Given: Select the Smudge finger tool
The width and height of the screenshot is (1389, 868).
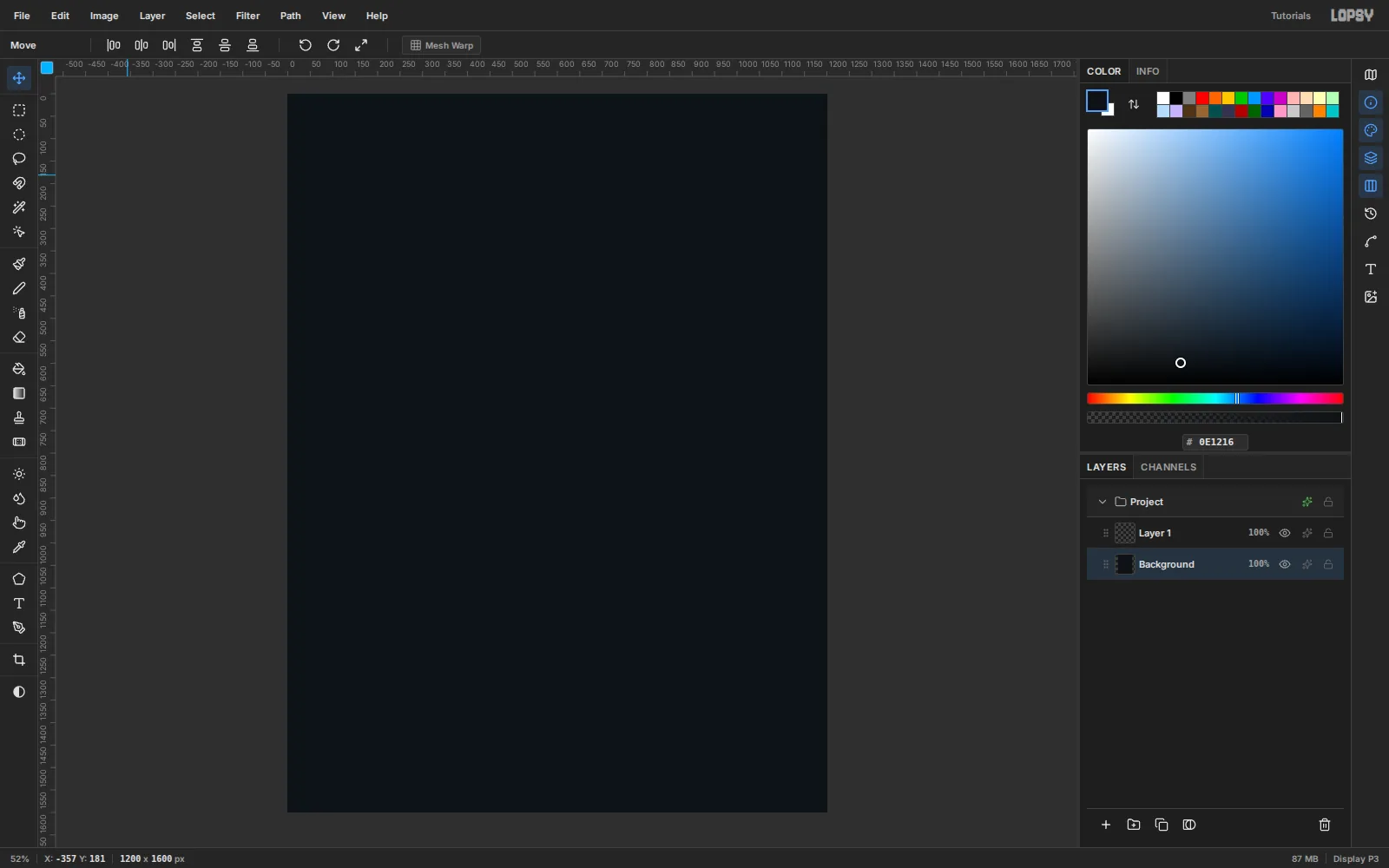Looking at the screenshot, I should (x=19, y=523).
